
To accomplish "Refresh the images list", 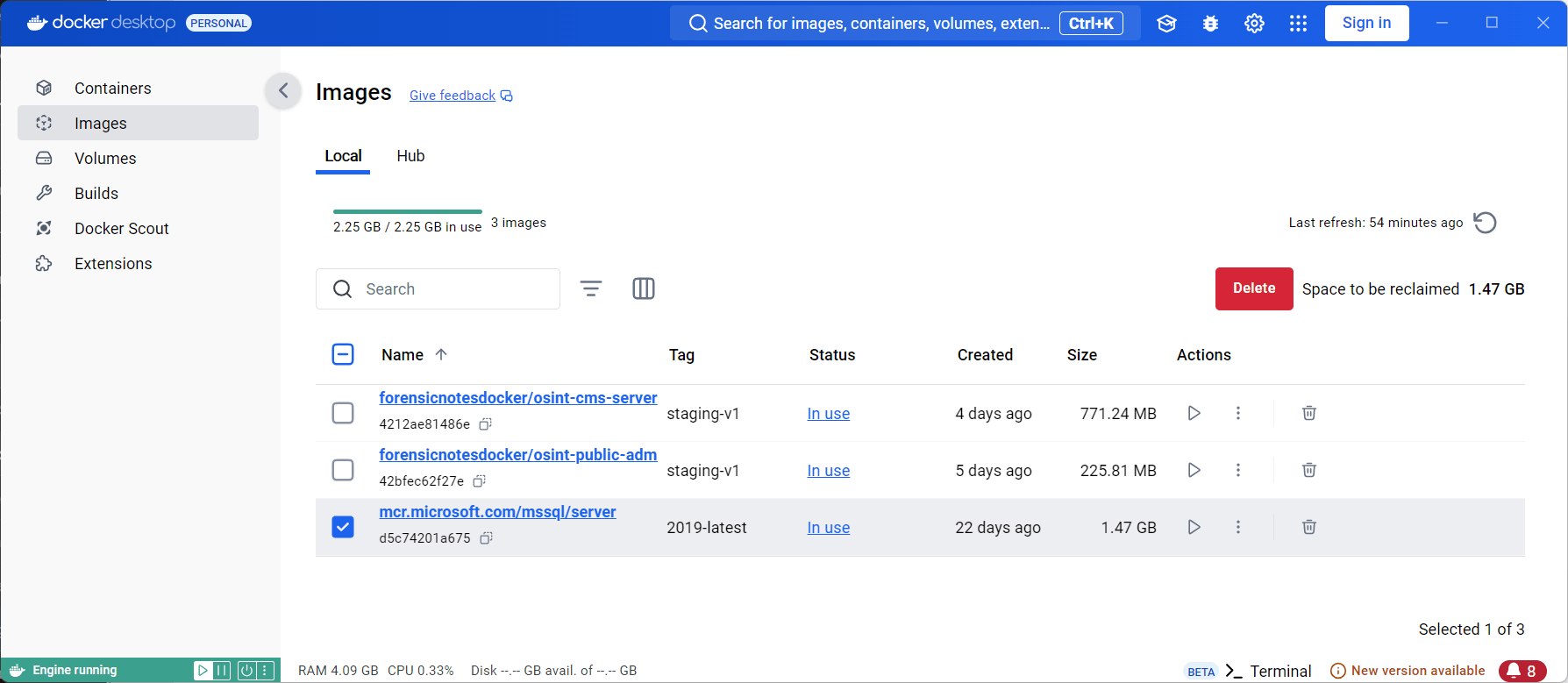I will (1486, 223).
